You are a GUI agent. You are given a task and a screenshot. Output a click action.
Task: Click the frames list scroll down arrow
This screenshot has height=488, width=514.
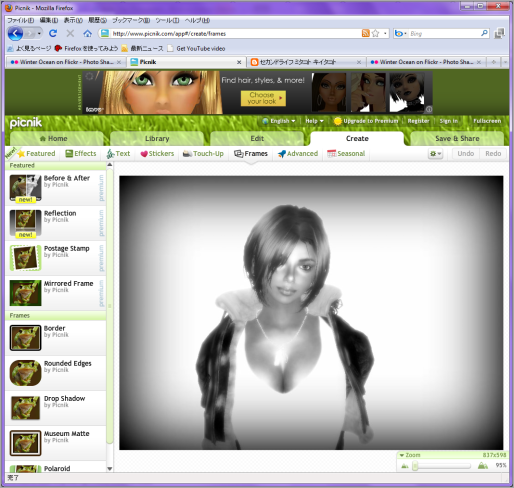(x=110, y=469)
